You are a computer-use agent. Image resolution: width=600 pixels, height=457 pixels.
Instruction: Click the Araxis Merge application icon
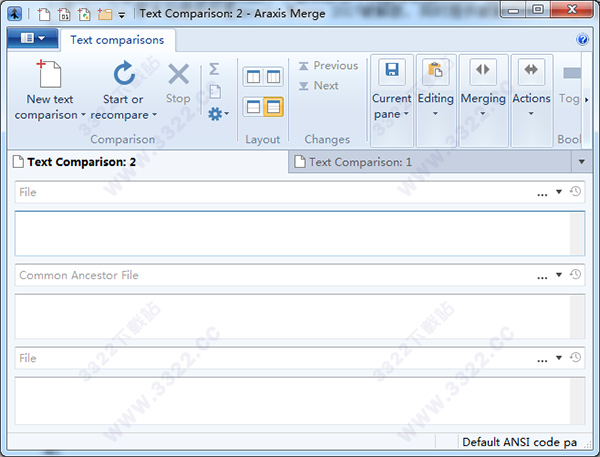click(x=15, y=14)
